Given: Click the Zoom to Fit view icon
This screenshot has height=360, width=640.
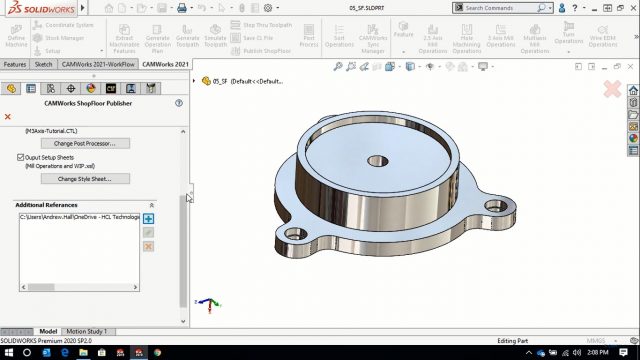Looking at the screenshot, I should pos(338,67).
